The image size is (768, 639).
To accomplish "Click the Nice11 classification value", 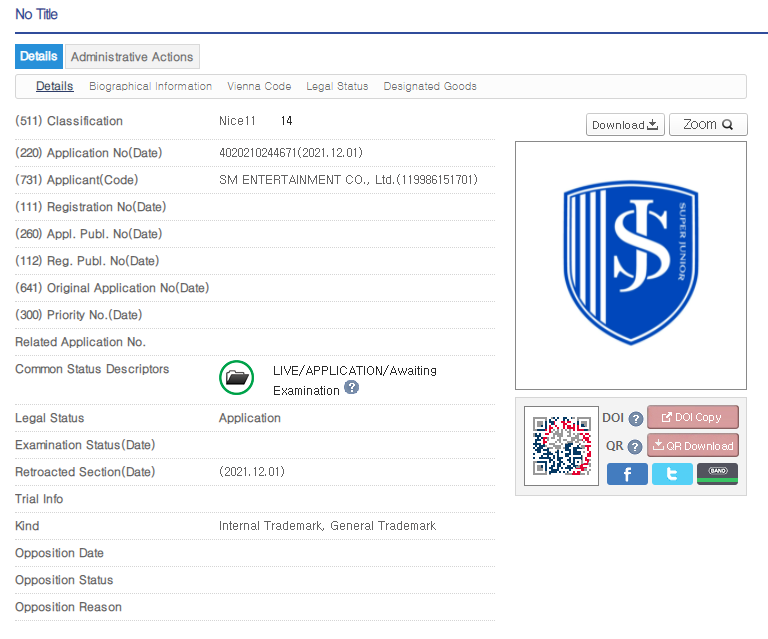I will (x=237, y=121).
